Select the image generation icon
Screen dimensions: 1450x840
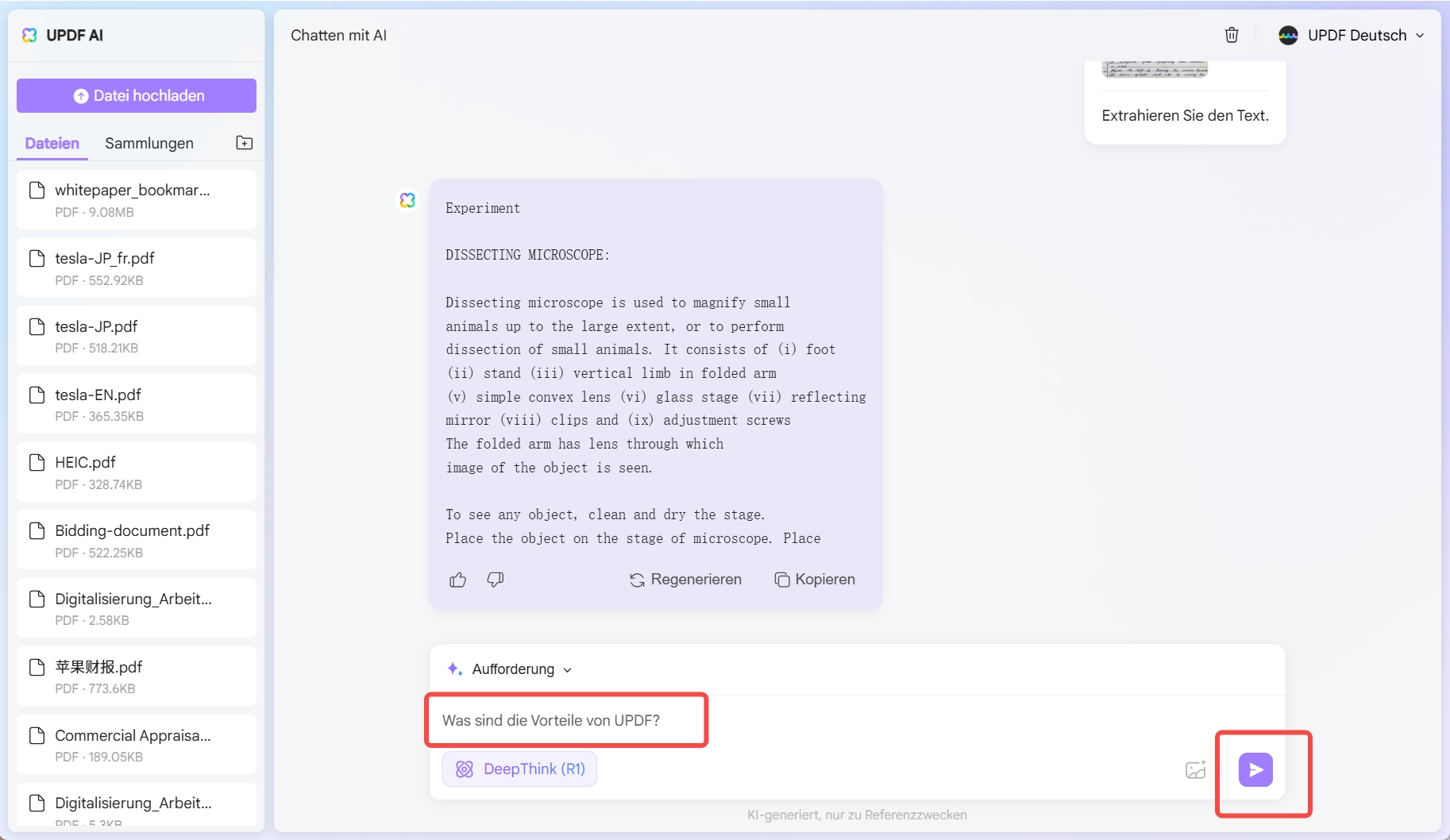pos(1196,769)
